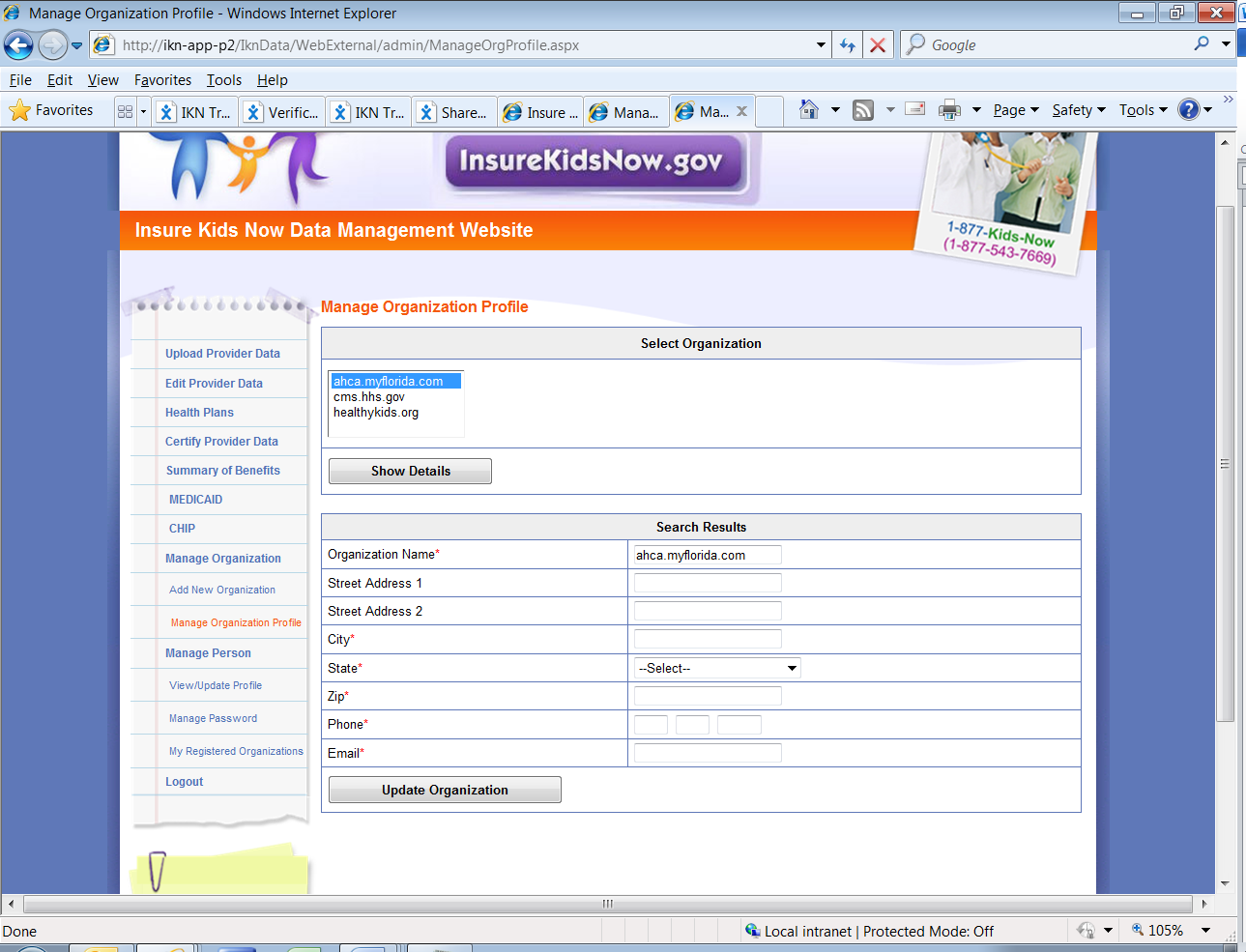Open search provider dropdown arrow
The height and width of the screenshot is (952, 1246).
(x=1226, y=43)
